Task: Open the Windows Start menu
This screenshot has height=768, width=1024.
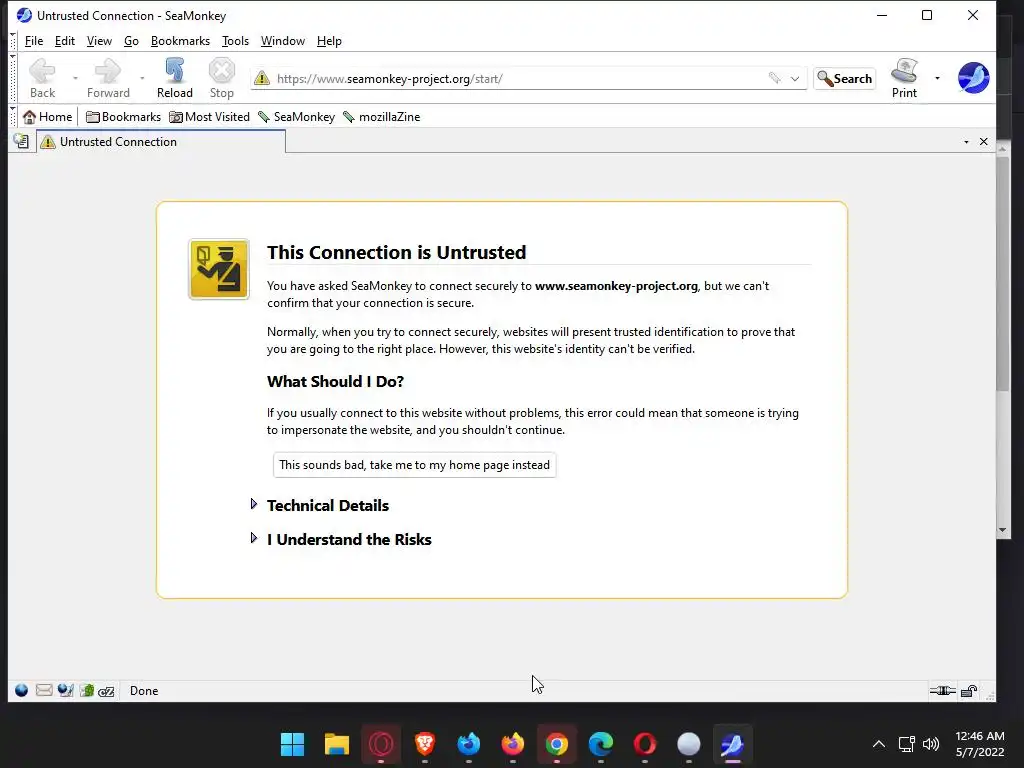Action: (x=292, y=744)
